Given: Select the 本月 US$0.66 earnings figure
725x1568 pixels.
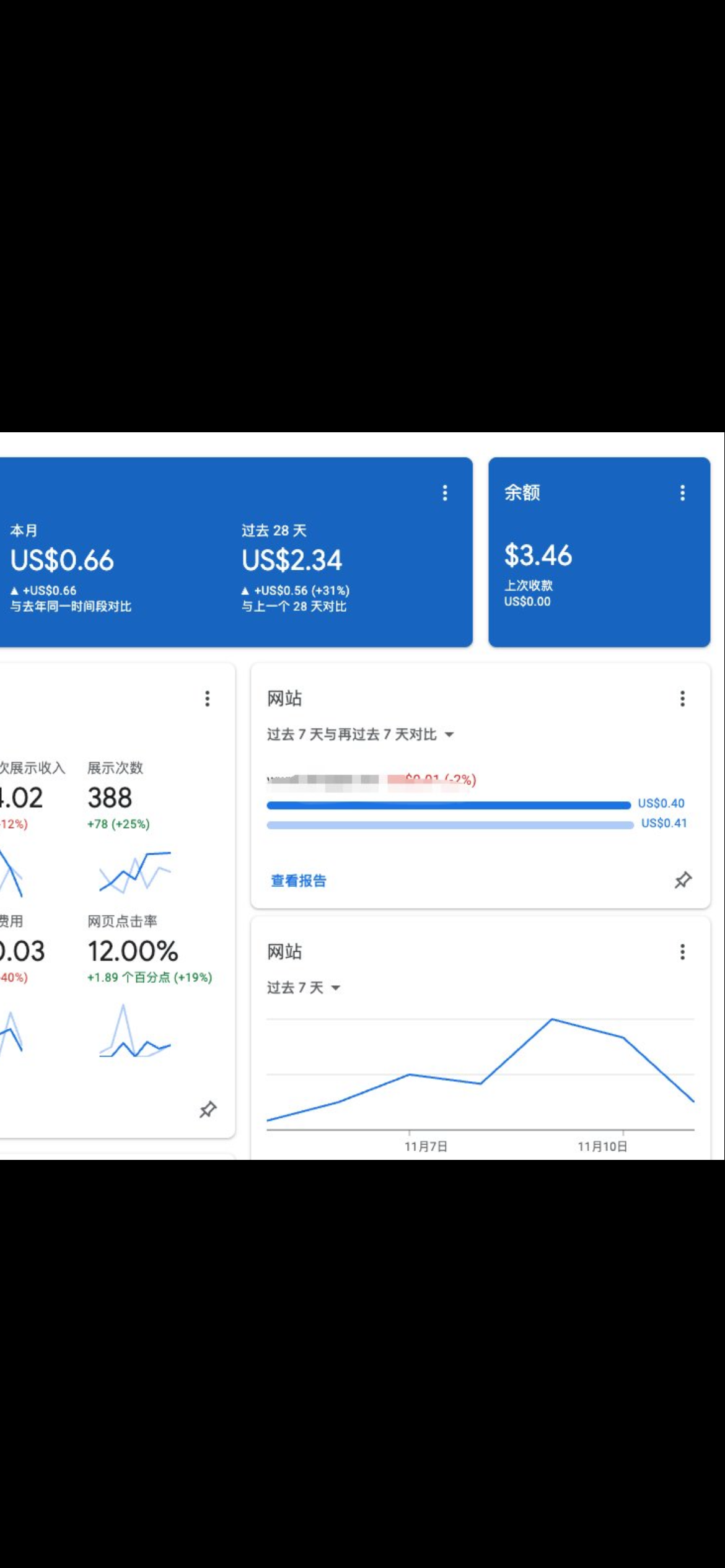Looking at the screenshot, I should click(62, 560).
